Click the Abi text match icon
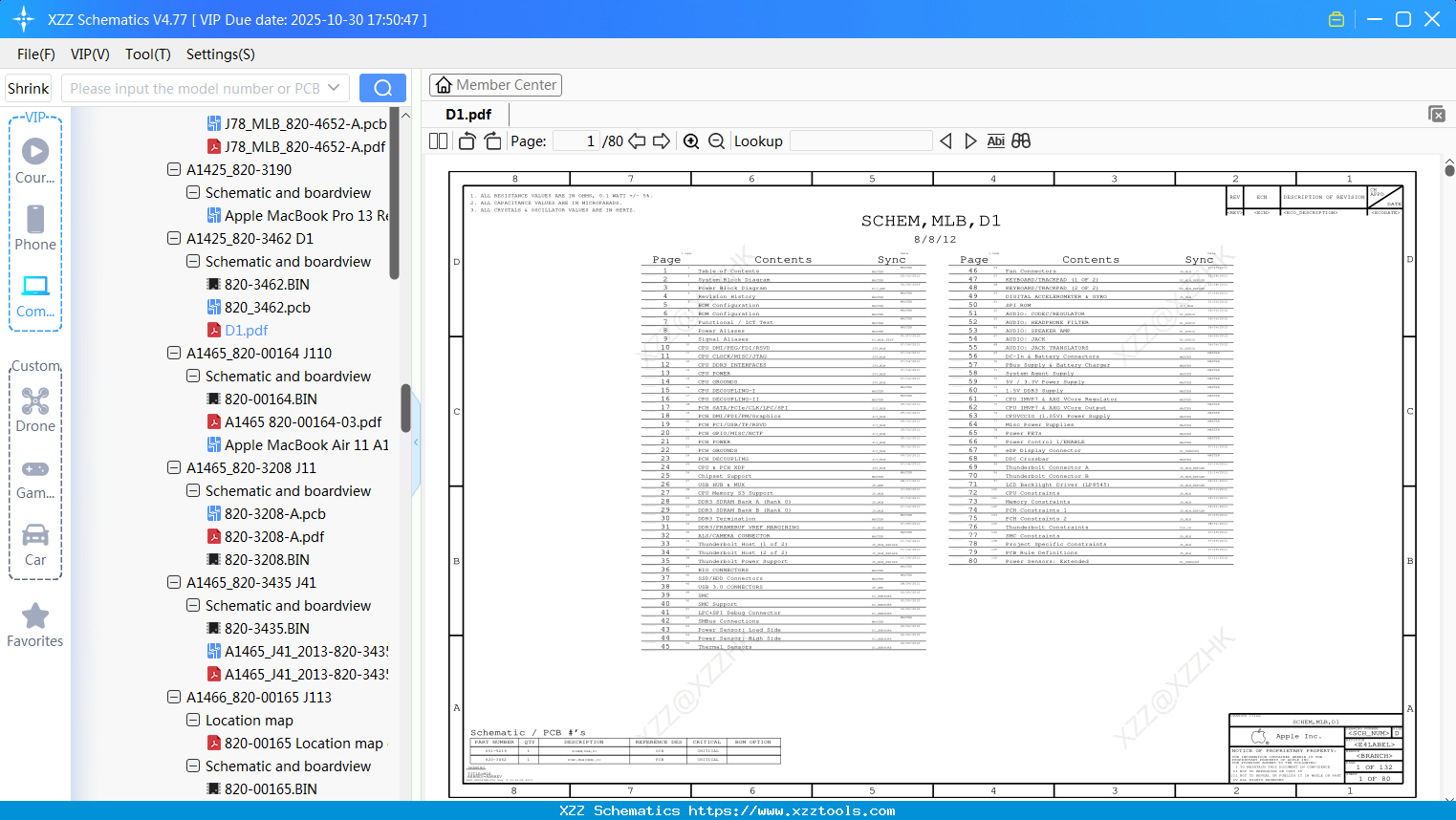 coord(996,141)
